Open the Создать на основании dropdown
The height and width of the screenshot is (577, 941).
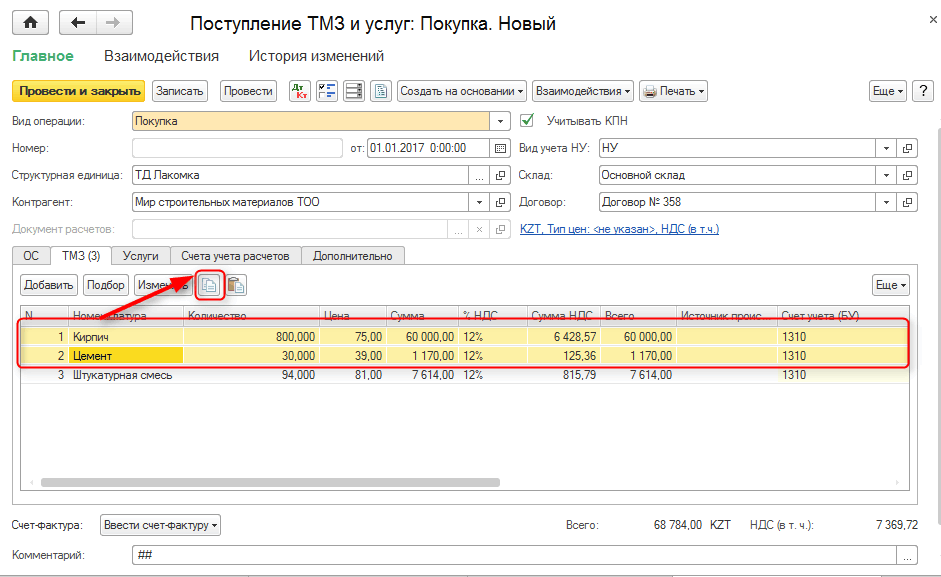point(462,91)
